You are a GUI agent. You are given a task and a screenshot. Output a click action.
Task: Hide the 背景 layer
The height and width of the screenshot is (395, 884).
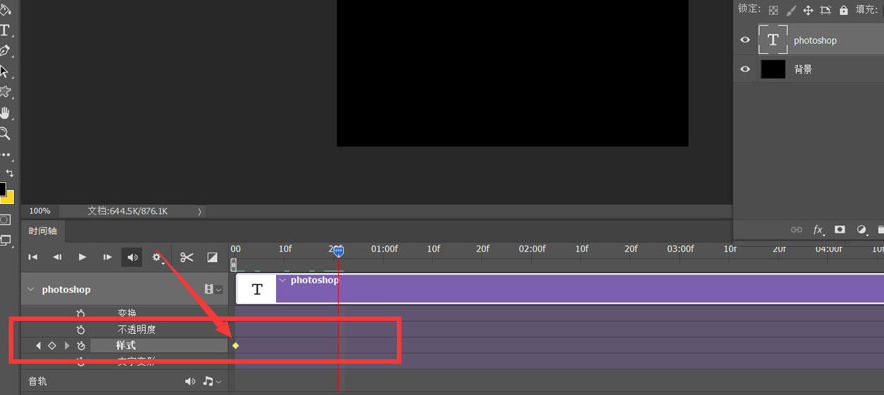(745, 69)
